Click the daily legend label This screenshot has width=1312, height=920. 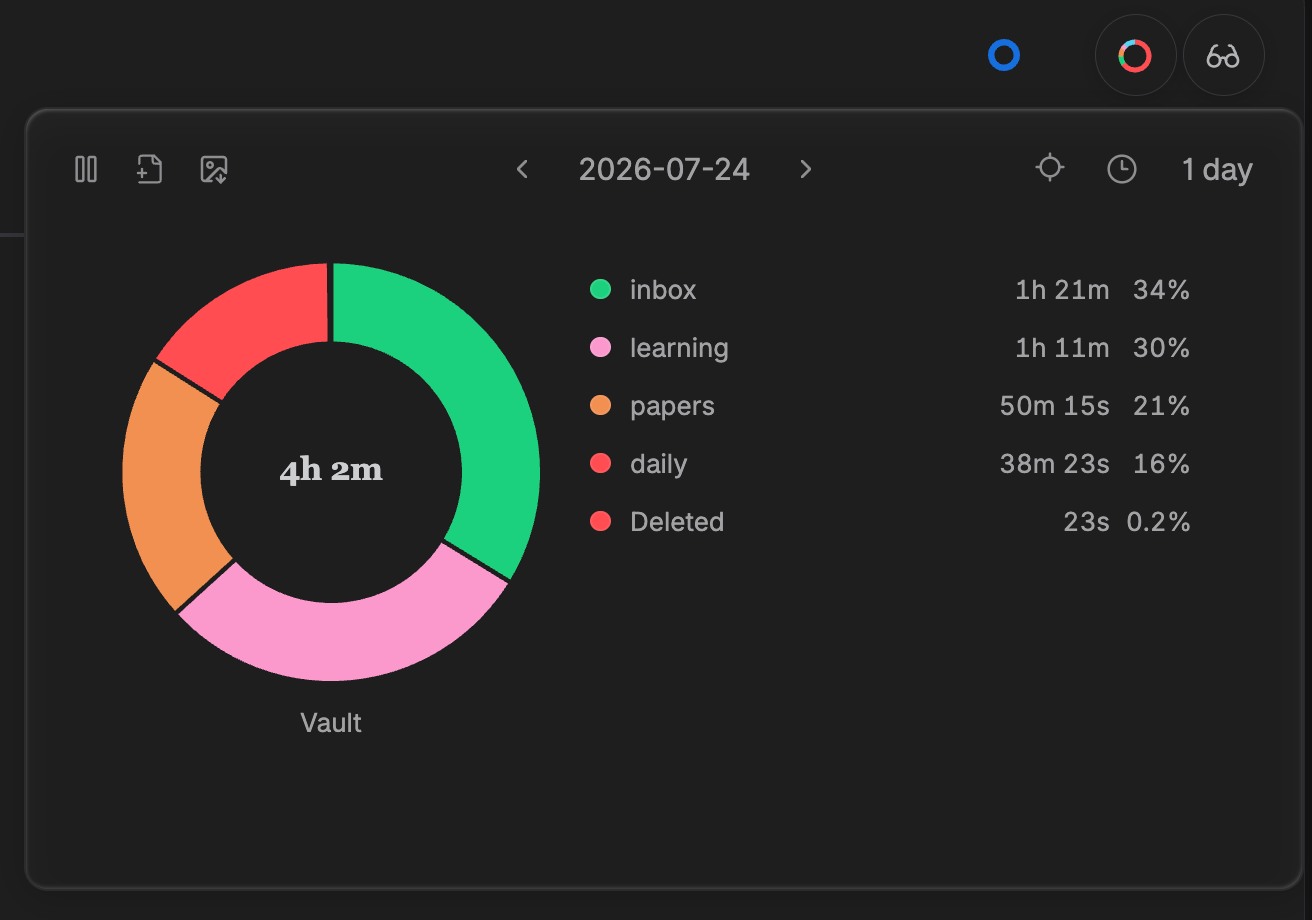click(658, 464)
